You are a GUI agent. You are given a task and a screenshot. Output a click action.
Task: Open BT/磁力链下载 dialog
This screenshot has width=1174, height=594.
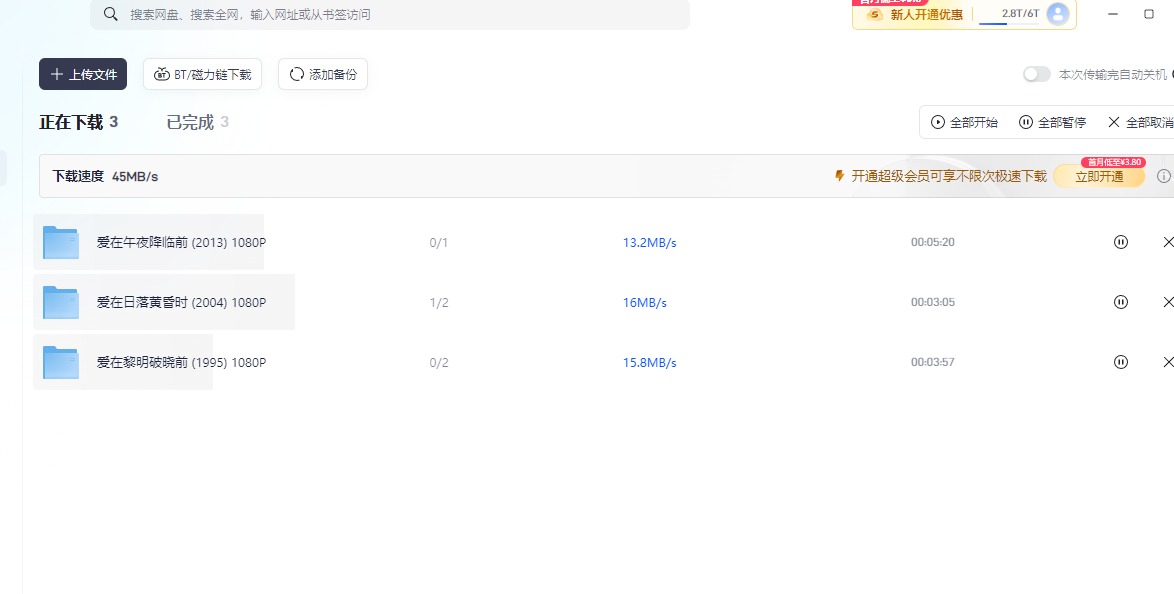click(x=203, y=74)
